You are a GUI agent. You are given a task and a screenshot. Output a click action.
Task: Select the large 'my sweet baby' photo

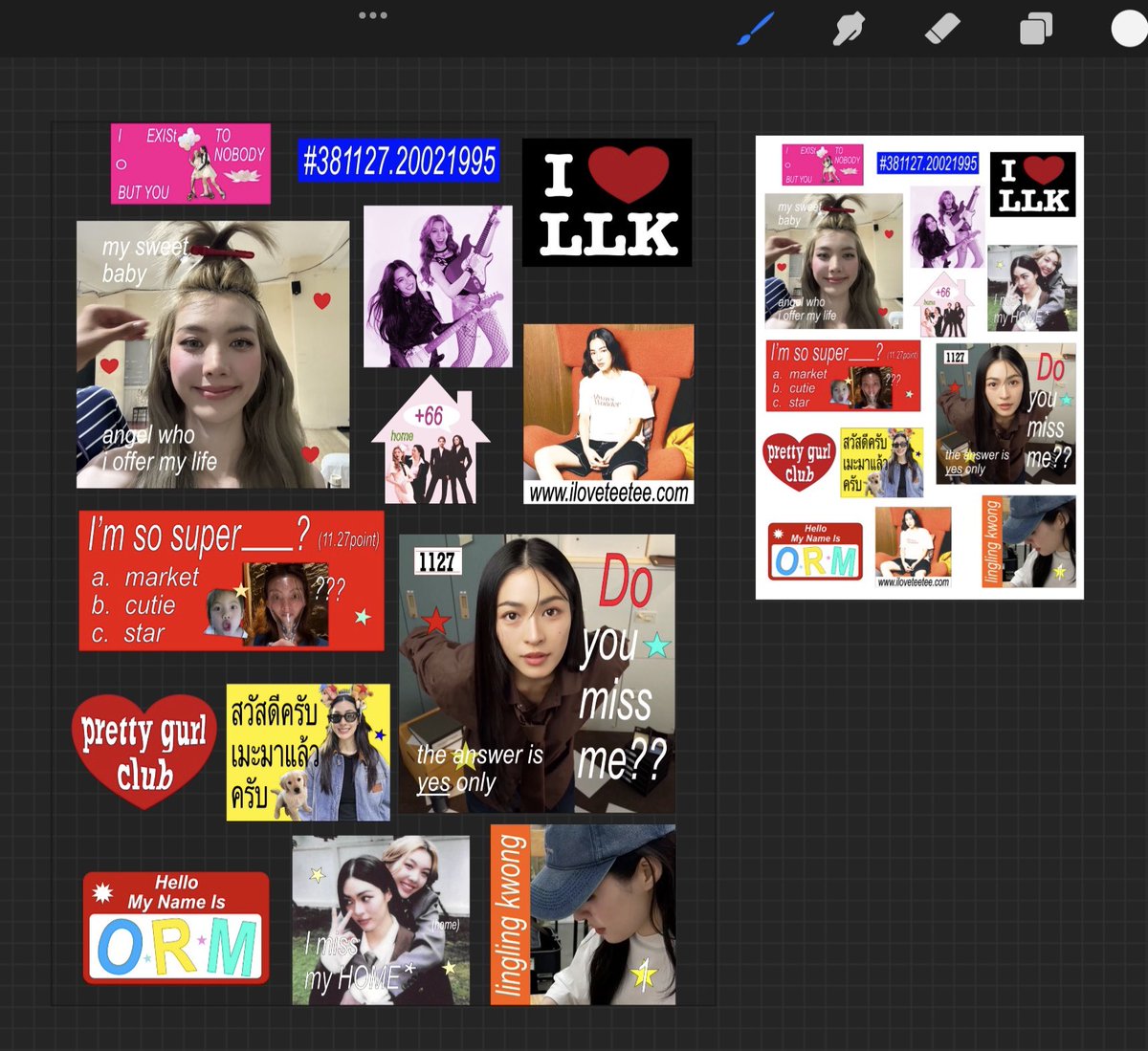213,355
